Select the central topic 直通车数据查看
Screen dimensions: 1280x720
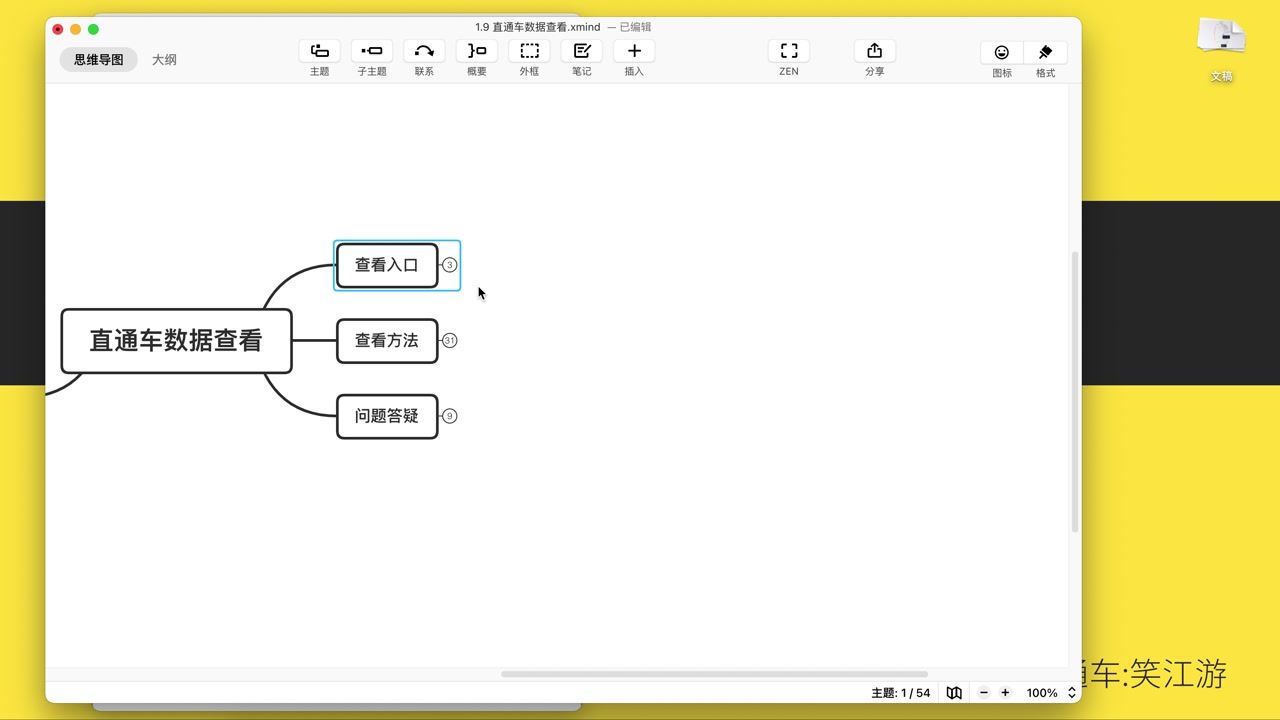[x=176, y=341]
